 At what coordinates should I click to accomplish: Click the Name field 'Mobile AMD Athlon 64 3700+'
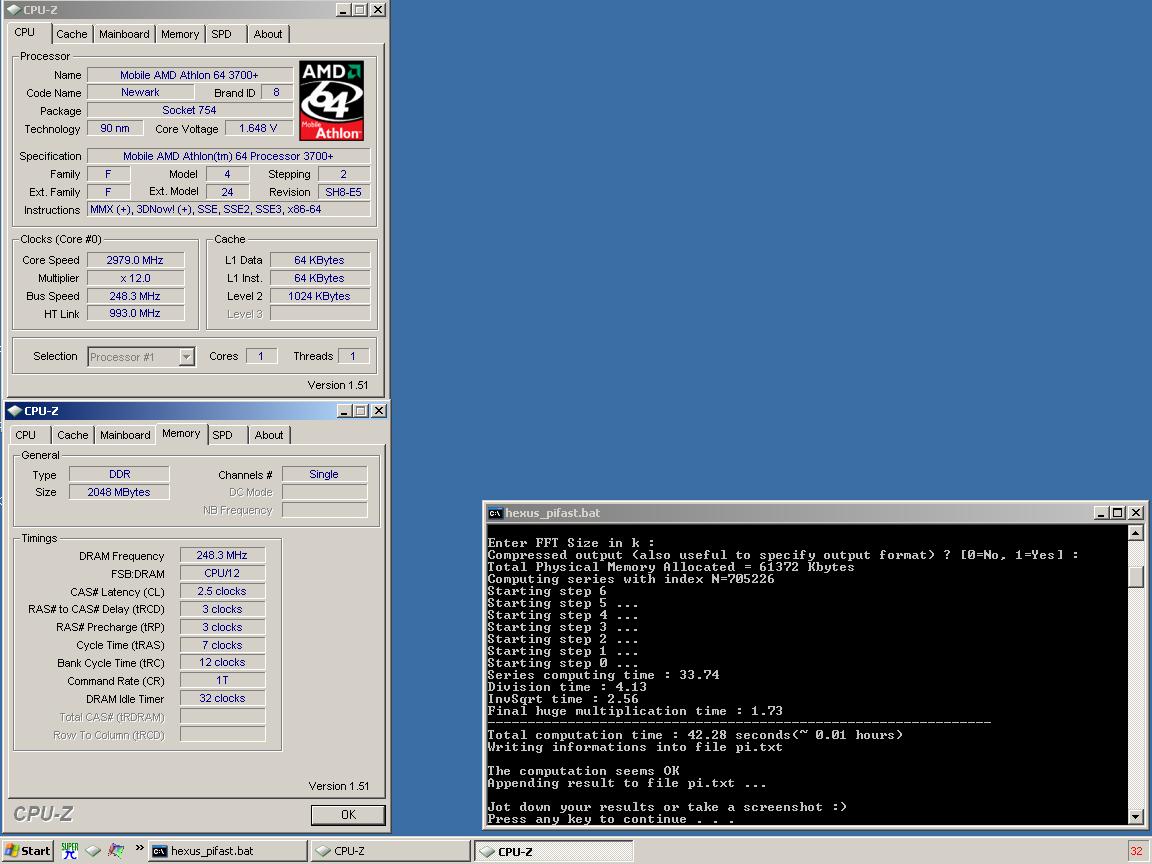[190, 75]
